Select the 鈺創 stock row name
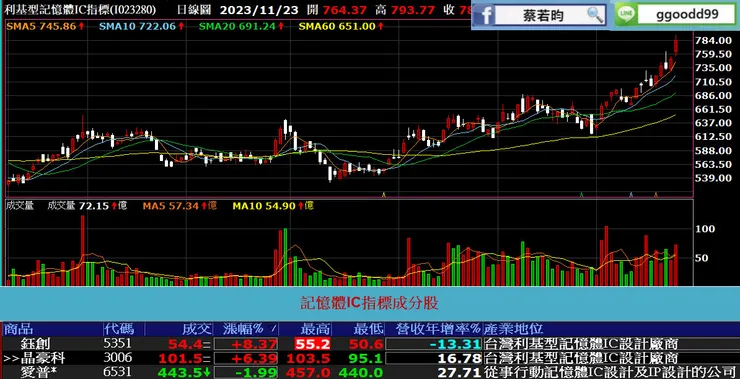The width and height of the screenshot is (740, 379). (35, 343)
